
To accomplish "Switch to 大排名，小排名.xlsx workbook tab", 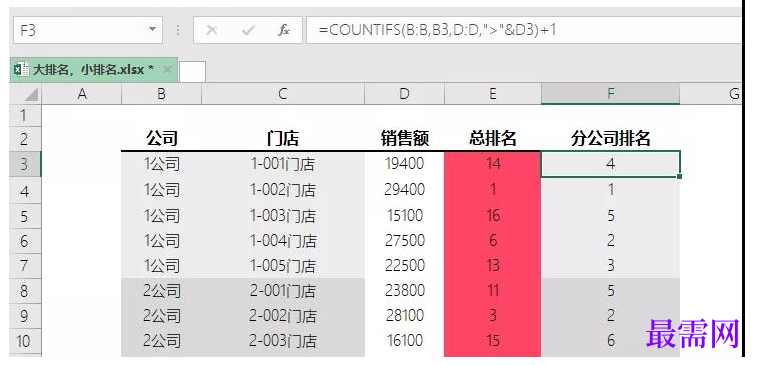I will (x=94, y=70).
